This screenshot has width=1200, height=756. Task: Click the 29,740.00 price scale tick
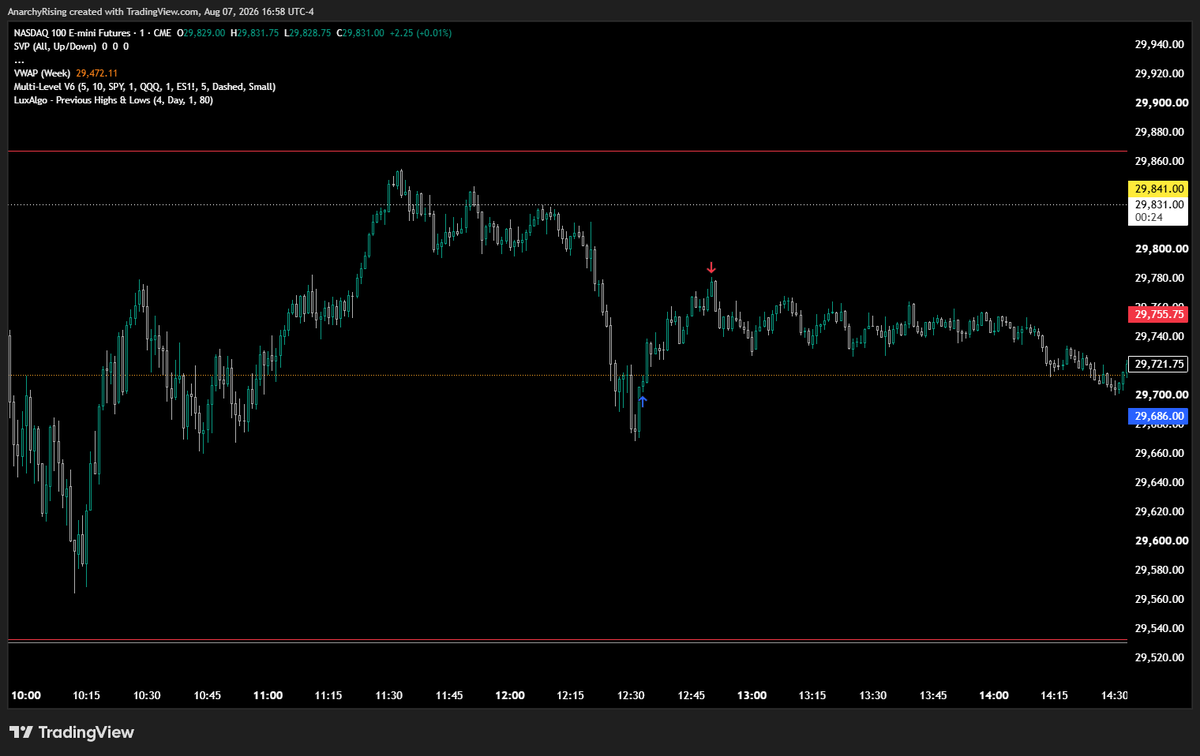tap(1161, 336)
